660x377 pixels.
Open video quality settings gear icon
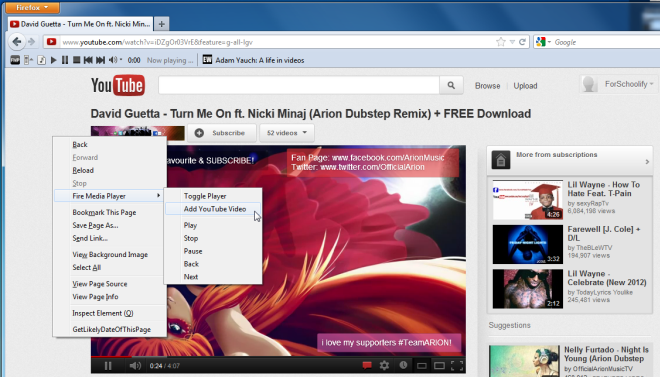pos(384,366)
